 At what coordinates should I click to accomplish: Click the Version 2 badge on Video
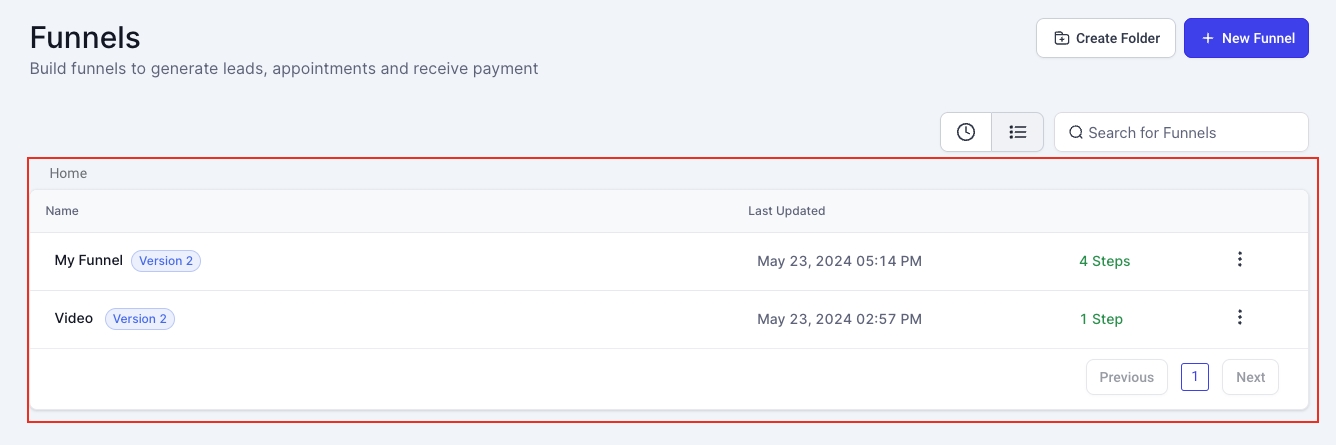click(x=140, y=319)
